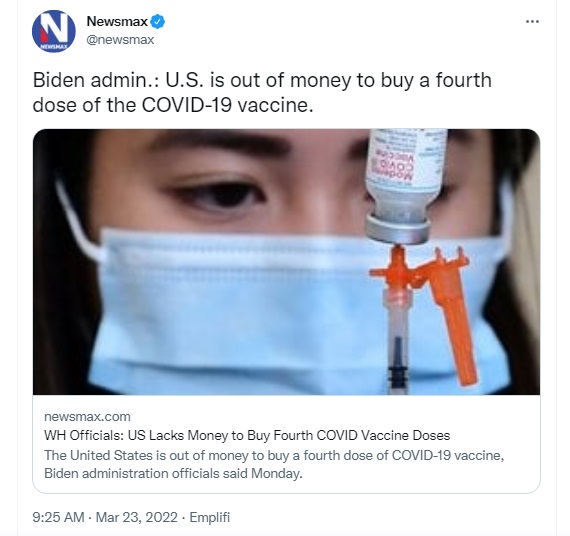Viewport: 570px width, 536px height.
Task: Open the Newsmax profile avatar
Action: pos(53,31)
